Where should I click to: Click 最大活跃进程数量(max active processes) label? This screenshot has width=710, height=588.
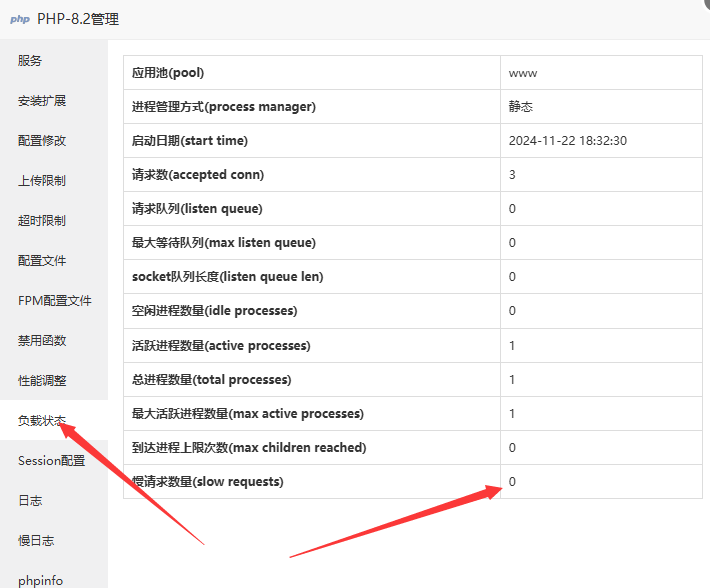coord(248,414)
